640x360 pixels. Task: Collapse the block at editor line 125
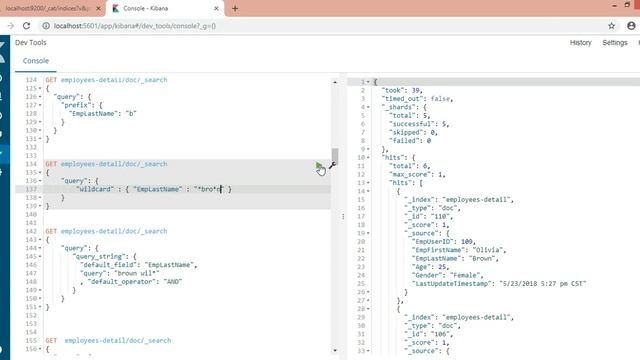40,89
